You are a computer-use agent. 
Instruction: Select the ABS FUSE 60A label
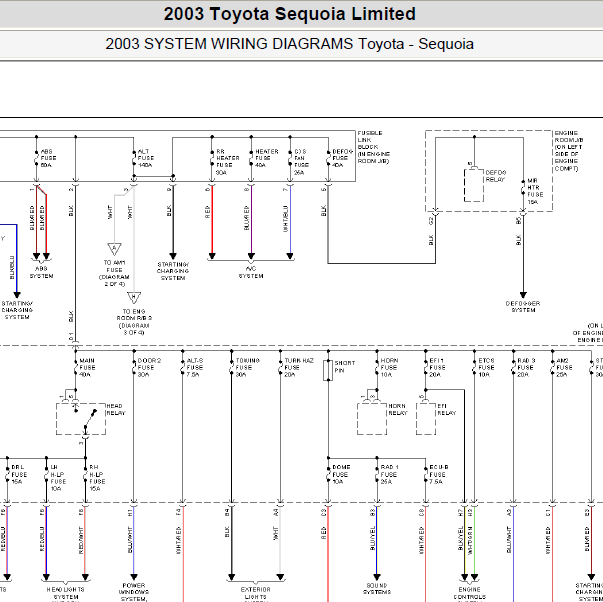pos(48,158)
